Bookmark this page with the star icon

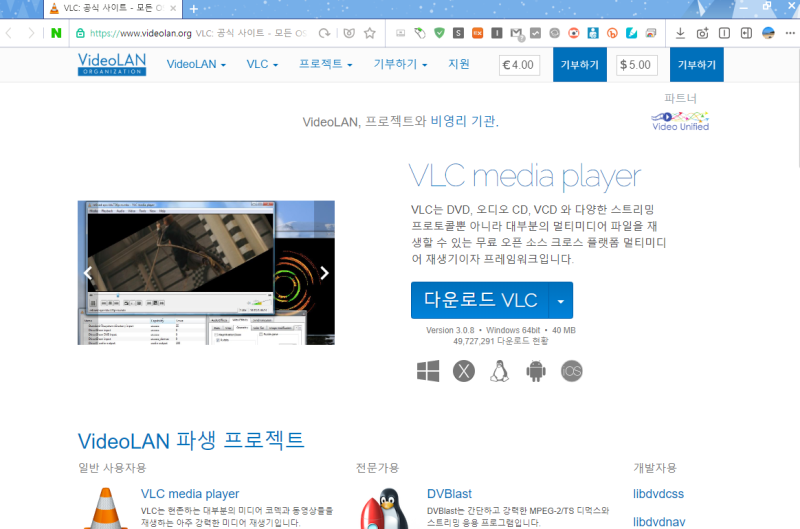click(370, 33)
